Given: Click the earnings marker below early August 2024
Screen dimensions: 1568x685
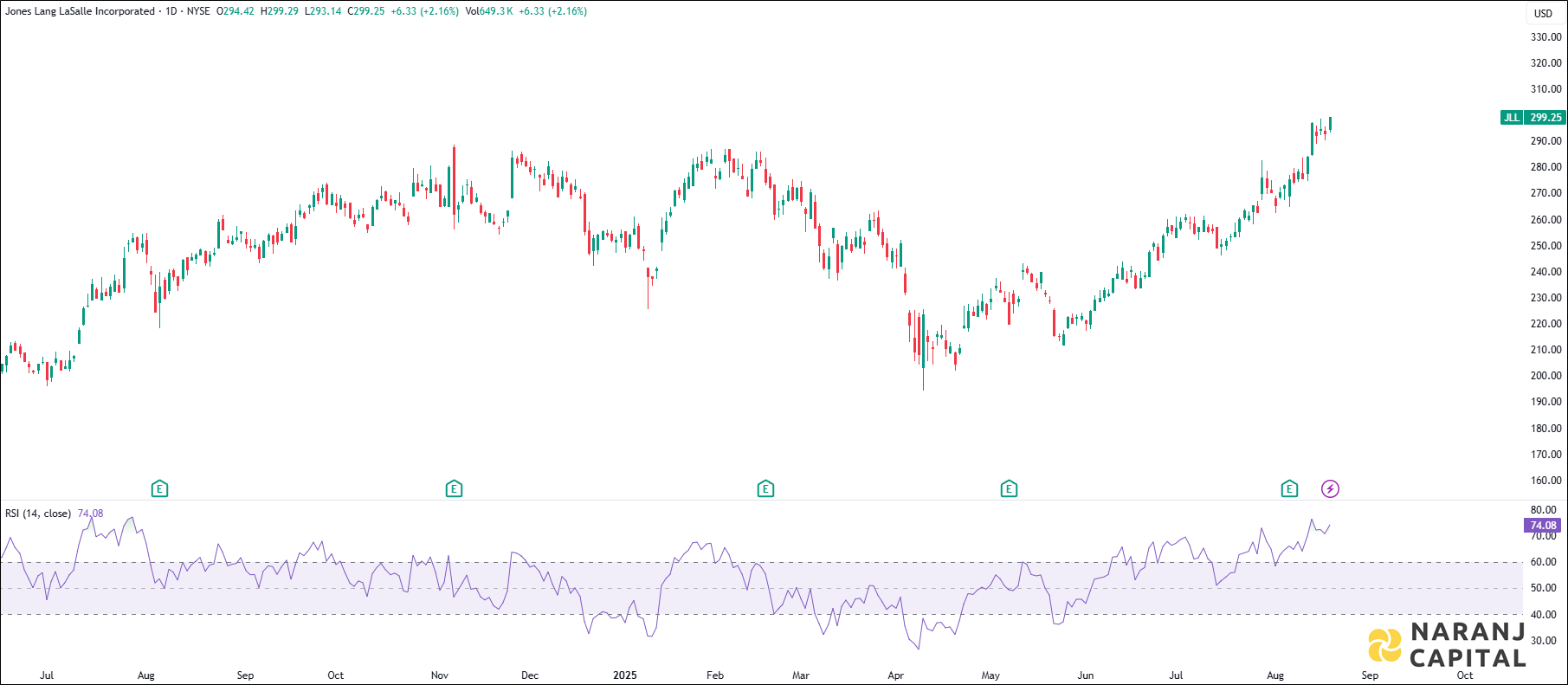Looking at the screenshot, I should click(159, 489).
